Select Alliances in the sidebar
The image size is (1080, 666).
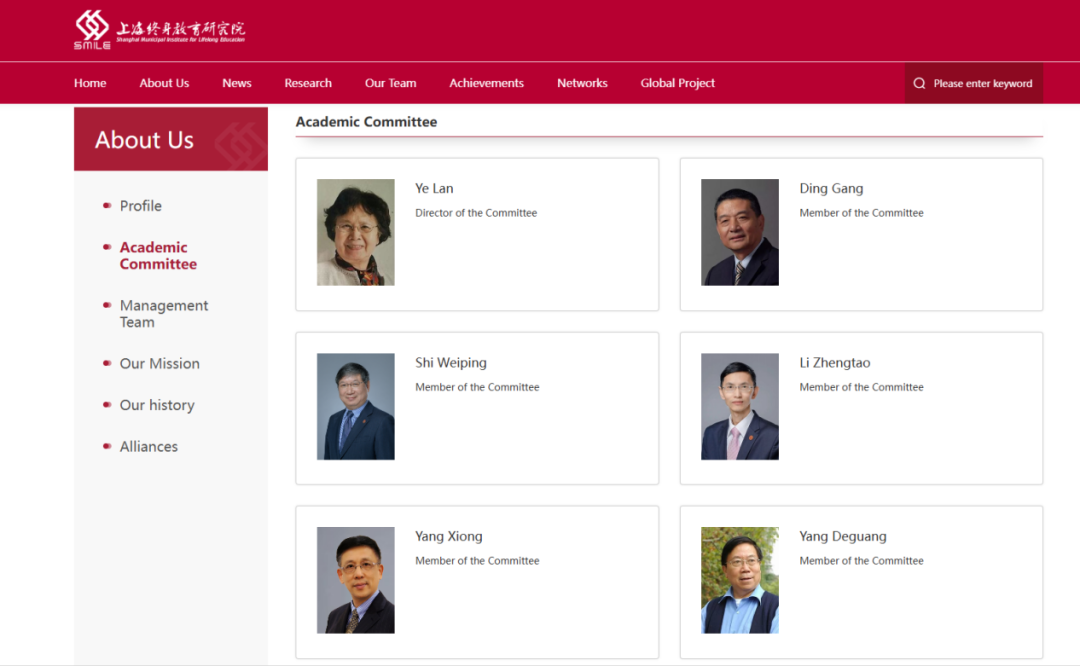coord(149,447)
